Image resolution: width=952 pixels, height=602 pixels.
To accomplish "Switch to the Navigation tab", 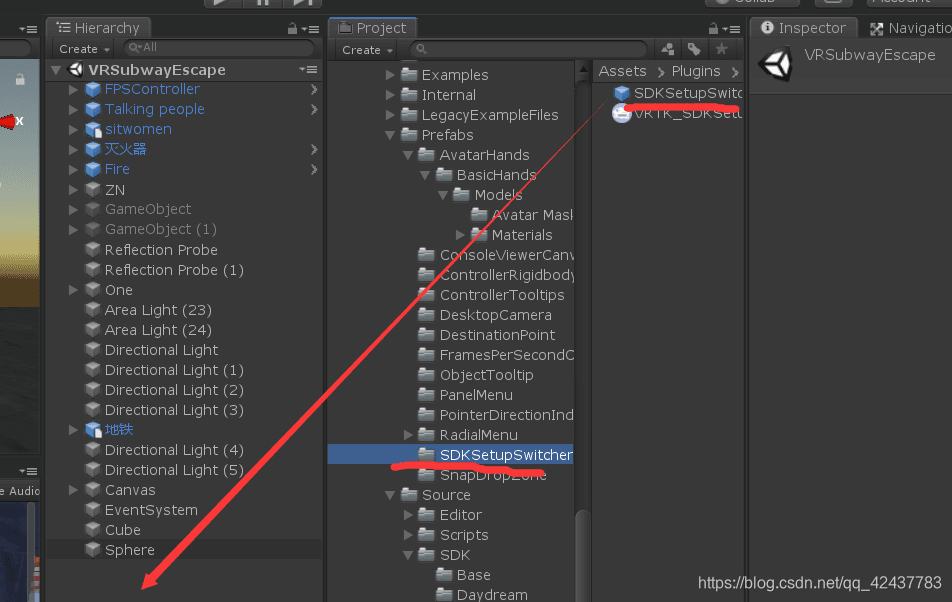I will pos(910,28).
